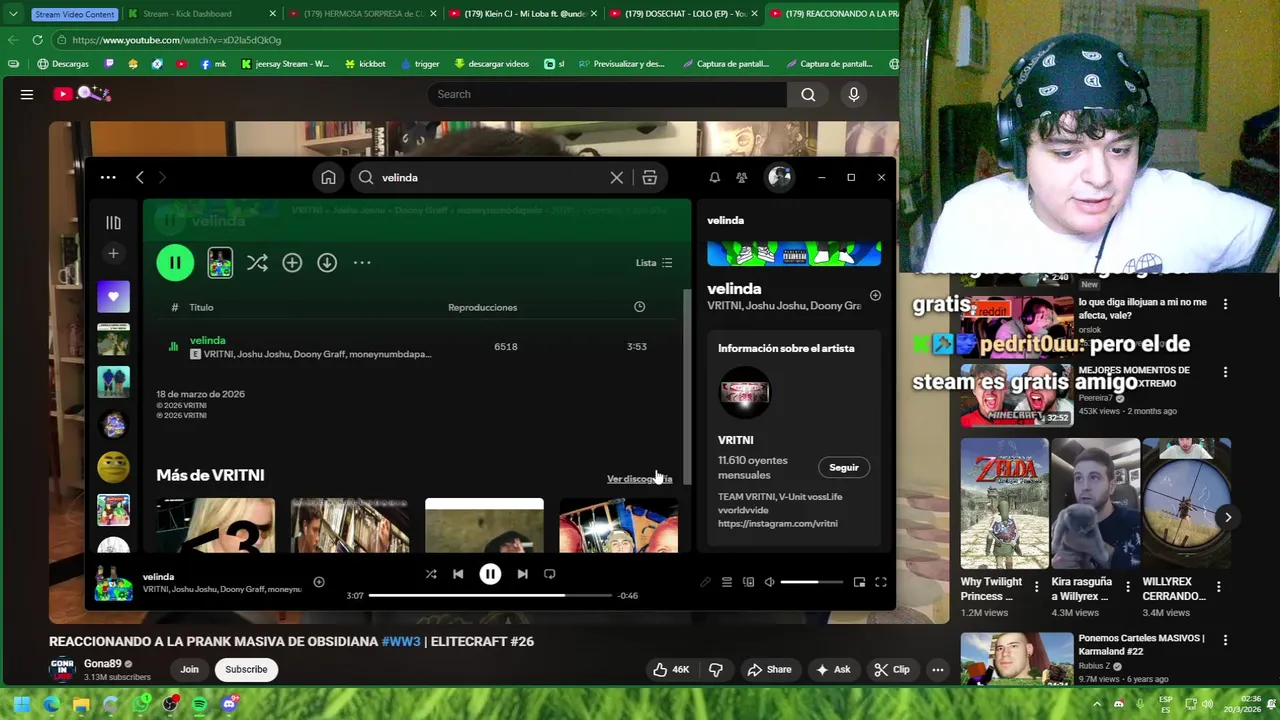Toggle shuffle next to album thumbnail
Image resolution: width=1280 pixels, height=720 pixels.
(x=257, y=262)
